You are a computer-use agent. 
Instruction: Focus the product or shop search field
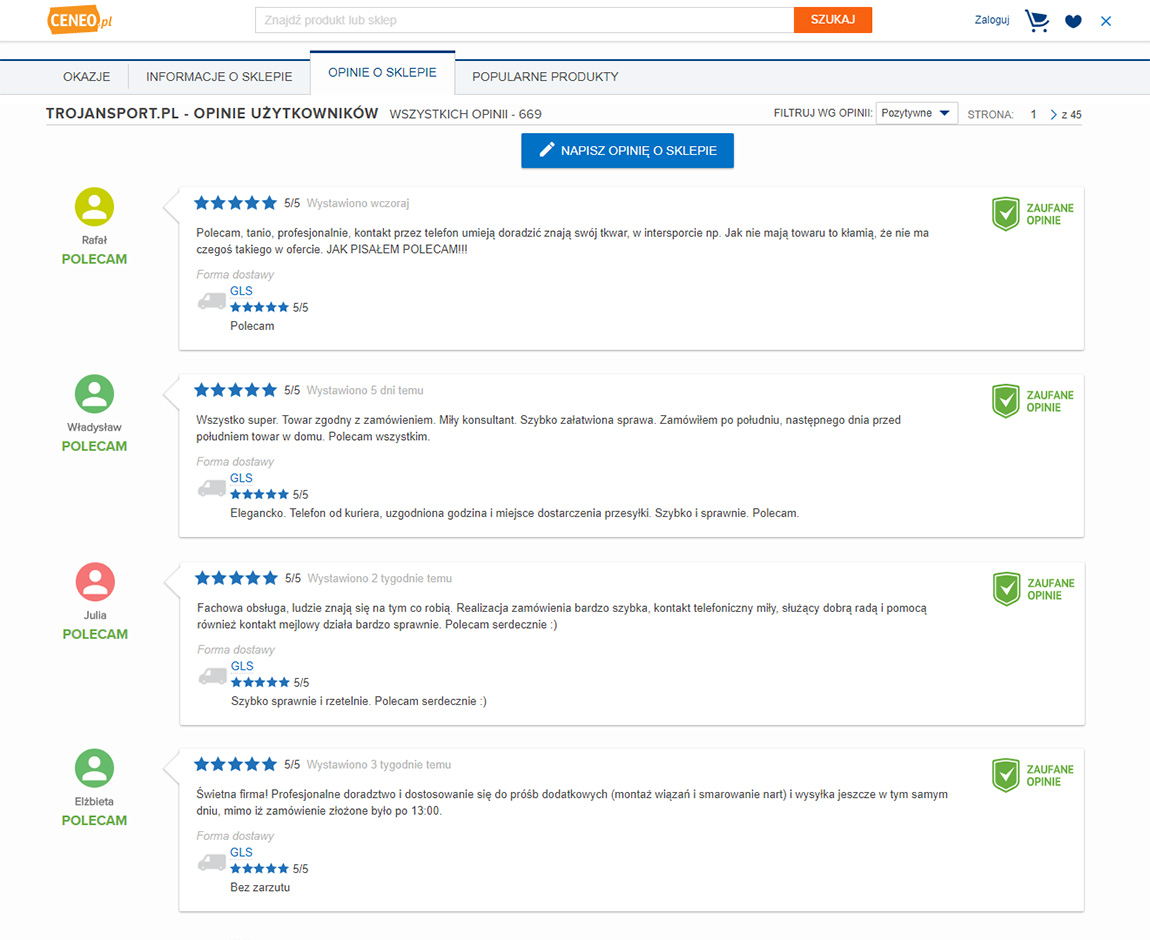coord(524,20)
